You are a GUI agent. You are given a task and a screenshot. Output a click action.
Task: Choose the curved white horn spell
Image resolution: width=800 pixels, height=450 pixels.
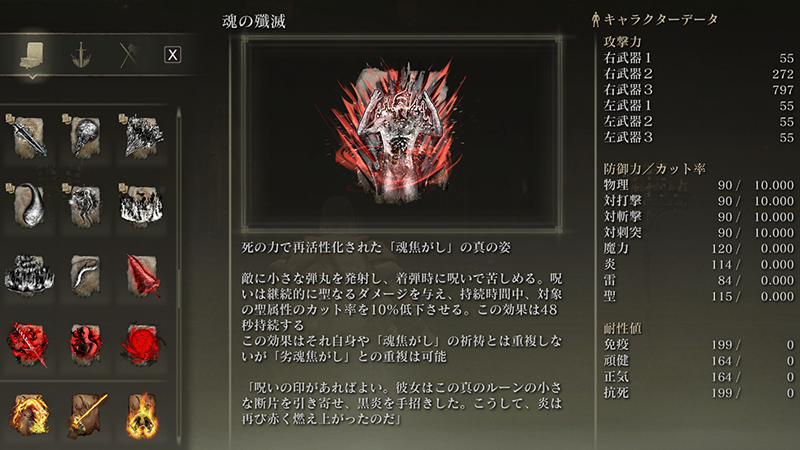click(85, 276)
